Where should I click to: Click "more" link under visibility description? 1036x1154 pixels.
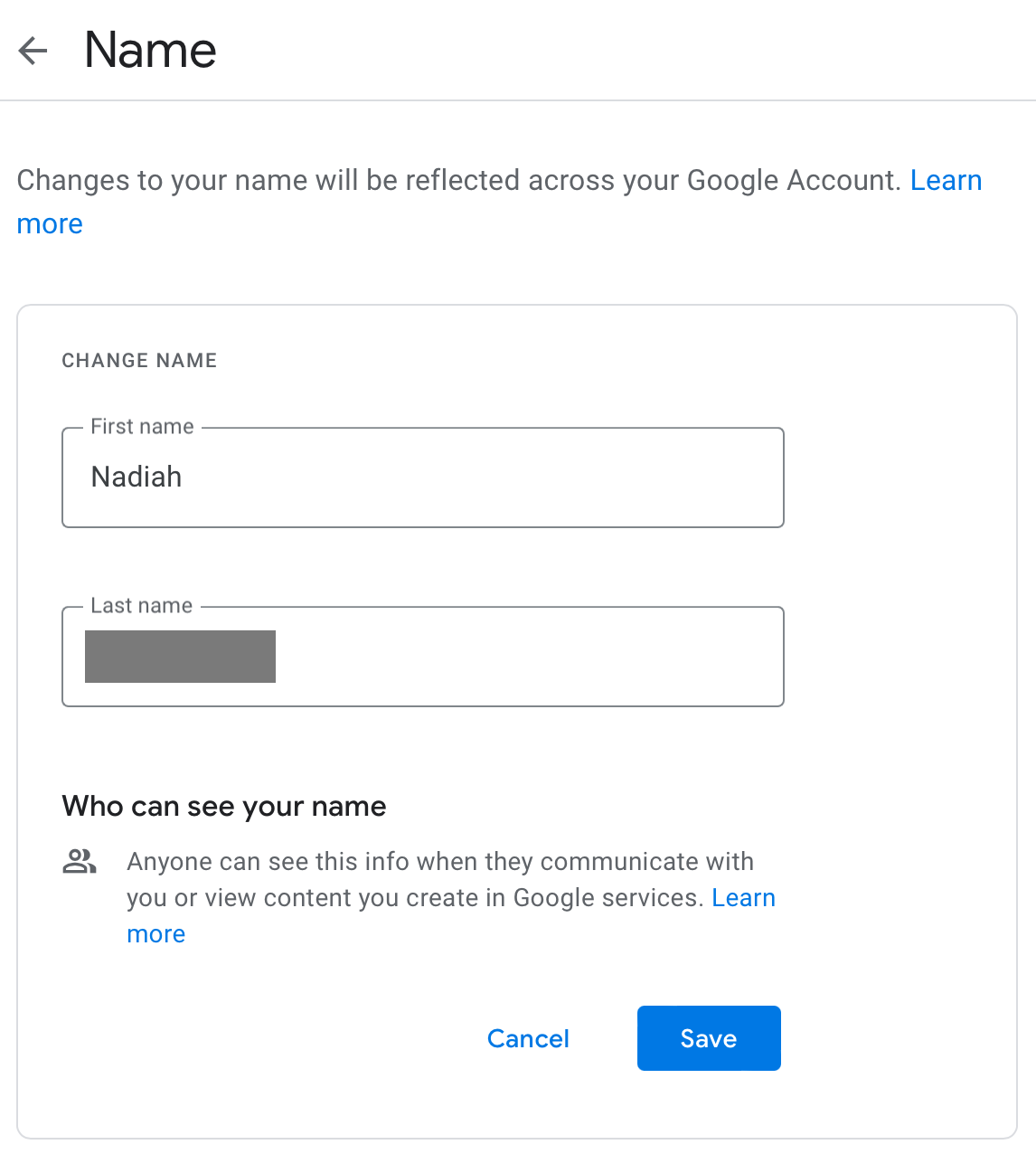pyautogui.click(x=155, y=934)
